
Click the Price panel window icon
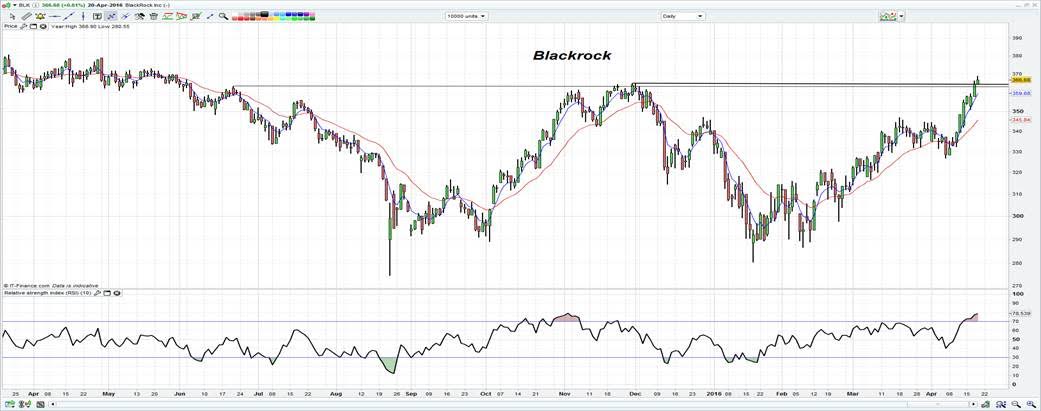point(33,26)
